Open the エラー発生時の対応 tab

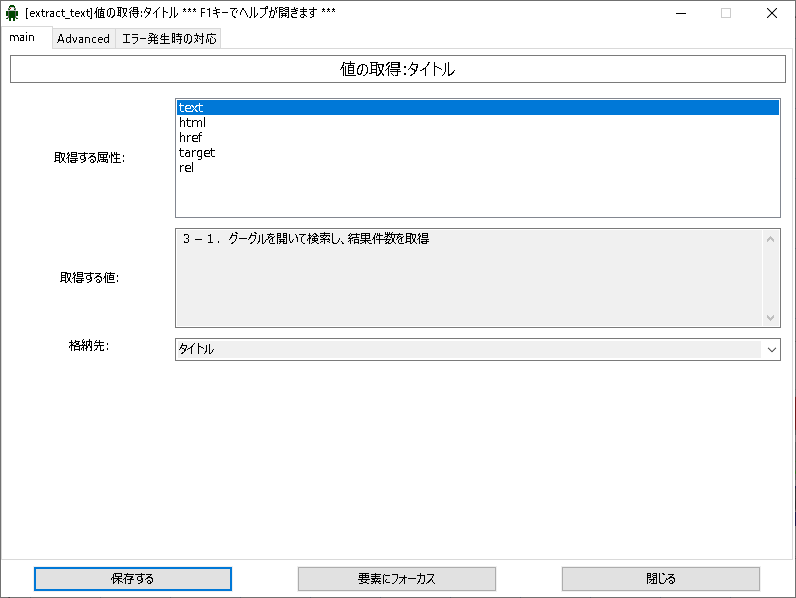point(169,39)
